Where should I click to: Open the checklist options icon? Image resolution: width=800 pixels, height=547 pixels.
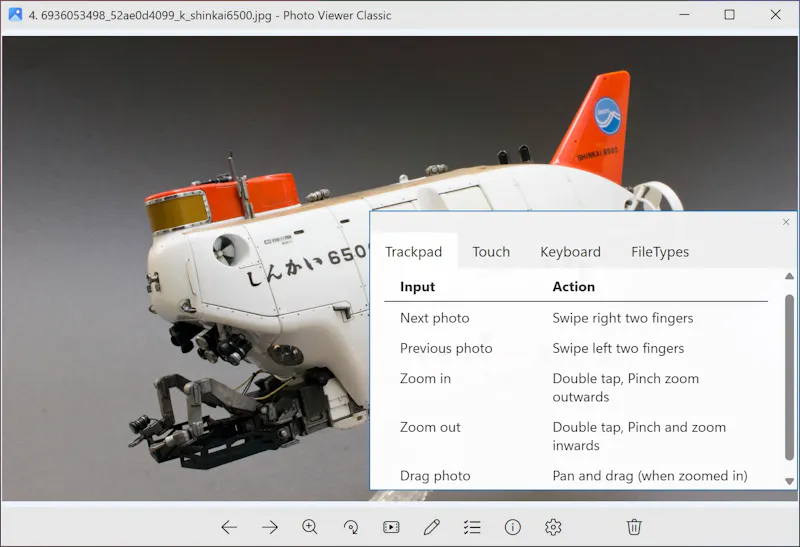(472, 527)
